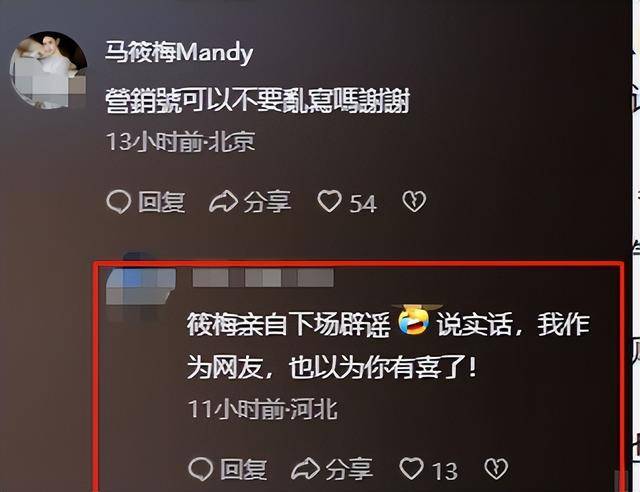640x492 pixels.
Task: Share the highlighted reply using arrow icon
Action: [x=305, y=469]
